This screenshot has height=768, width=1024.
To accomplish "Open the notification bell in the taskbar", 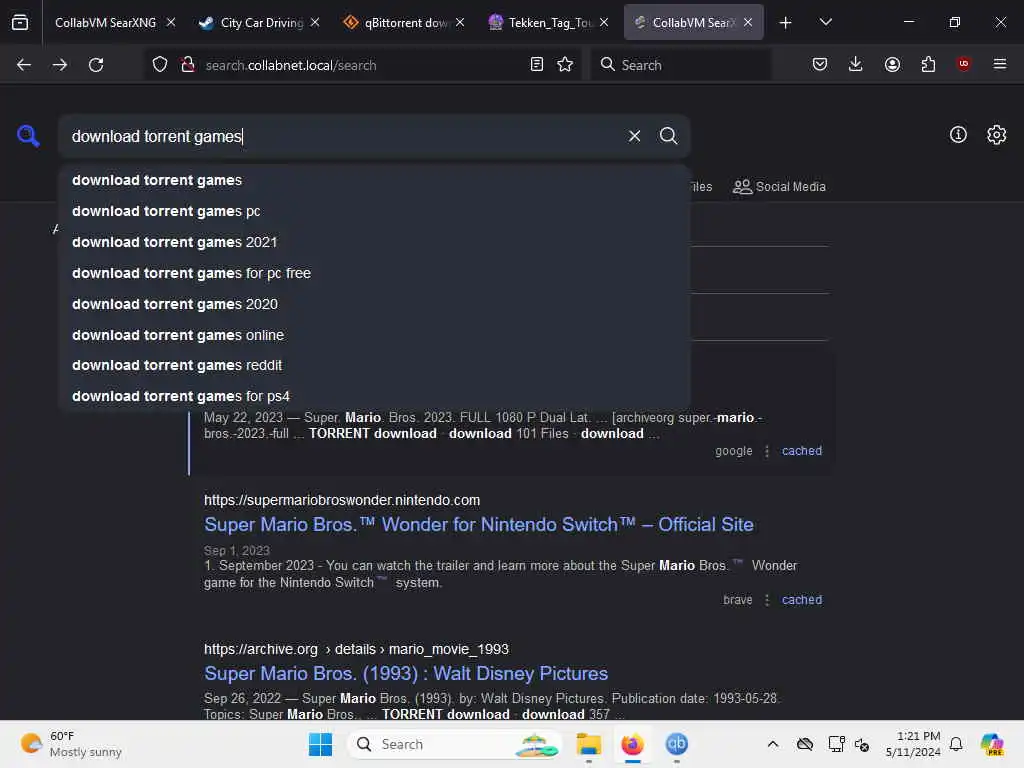I will (x=956, y=744).
